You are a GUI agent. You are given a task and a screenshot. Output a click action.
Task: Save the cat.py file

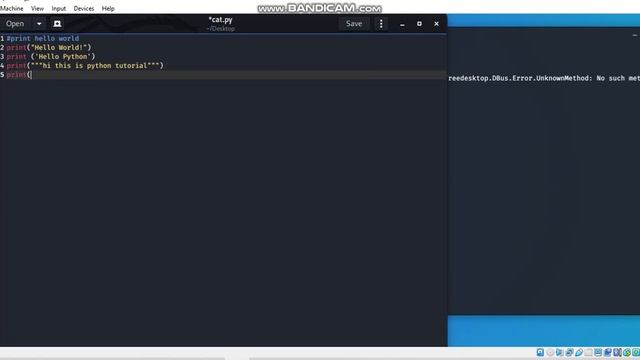click(354, 24)
